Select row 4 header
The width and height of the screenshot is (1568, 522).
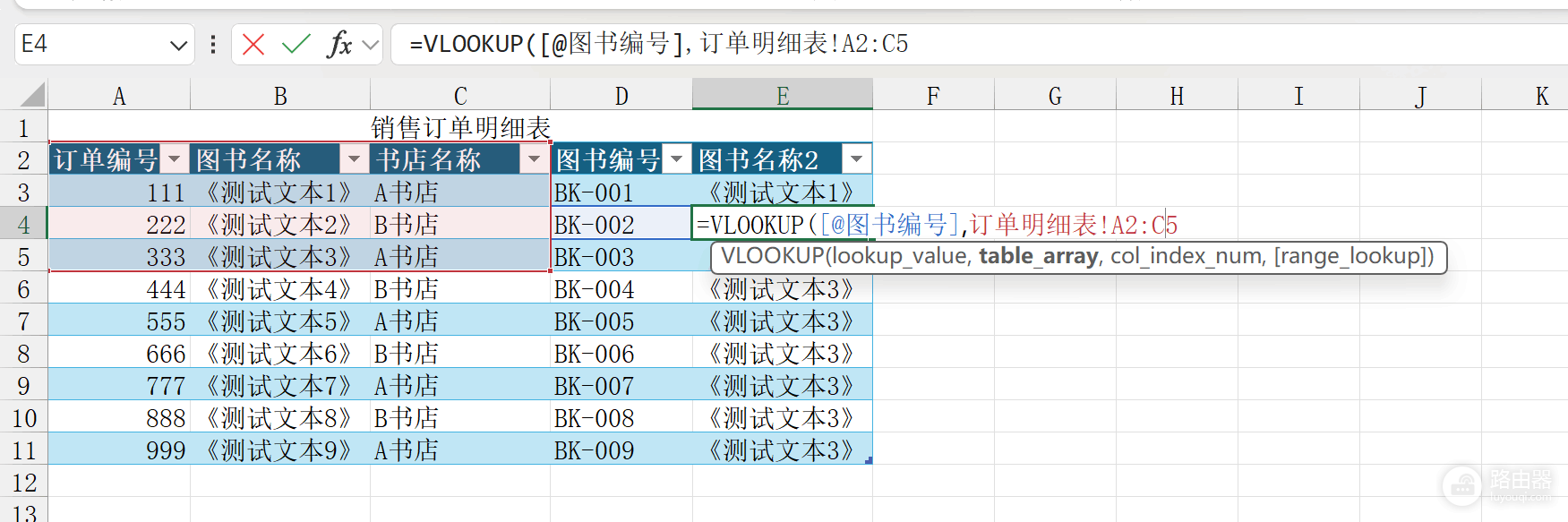coord(24,224)
